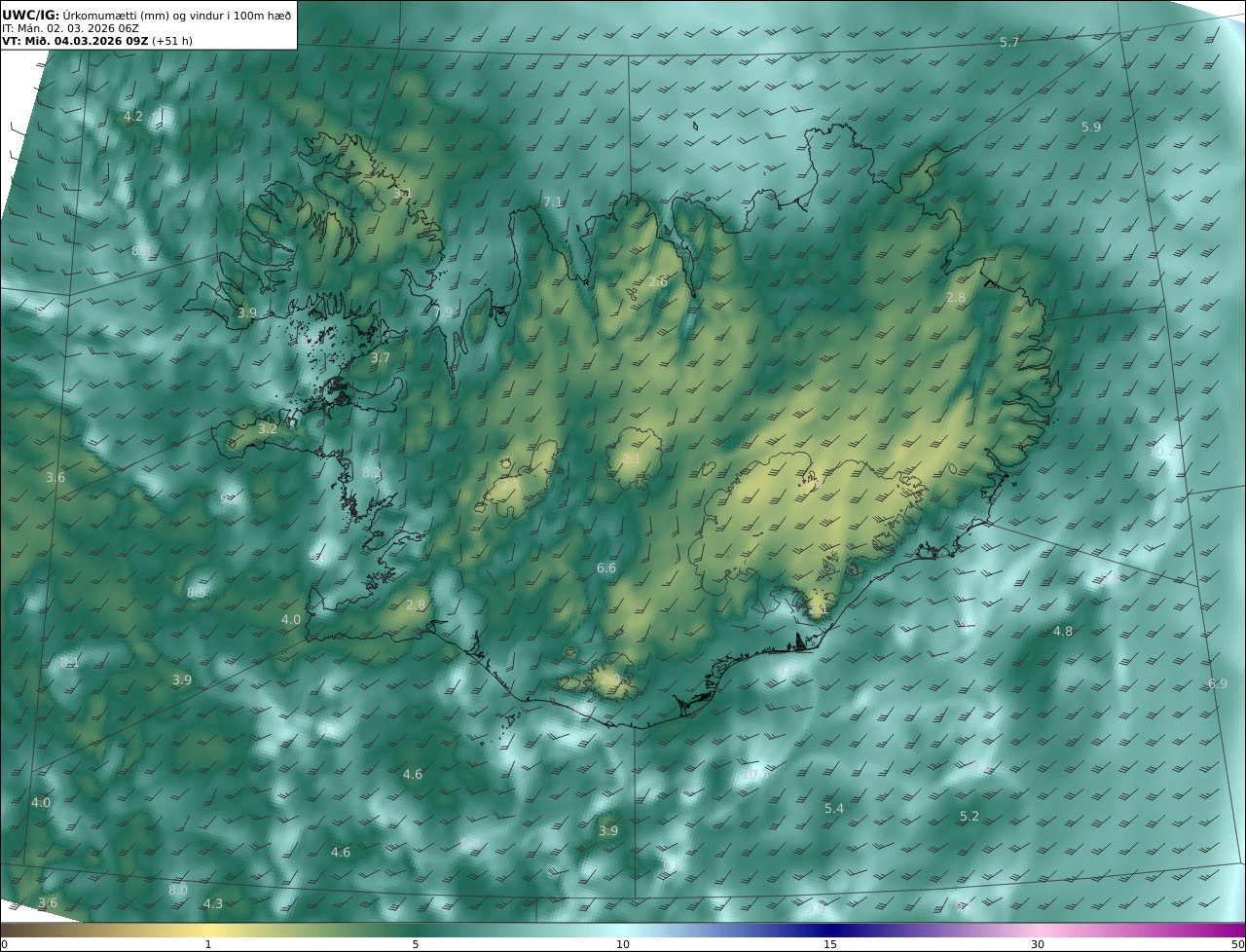
Task: Click the 2.6 value on the map
Action: tap(658, 282)
